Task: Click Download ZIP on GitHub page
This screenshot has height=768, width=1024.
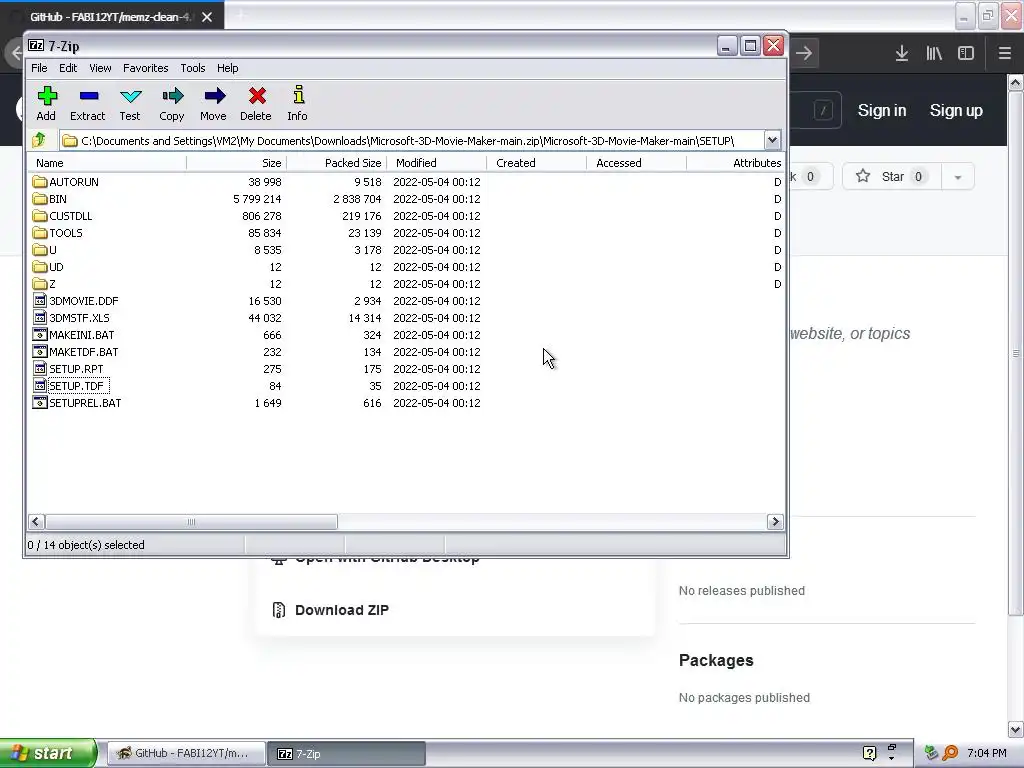Action: 342,610
